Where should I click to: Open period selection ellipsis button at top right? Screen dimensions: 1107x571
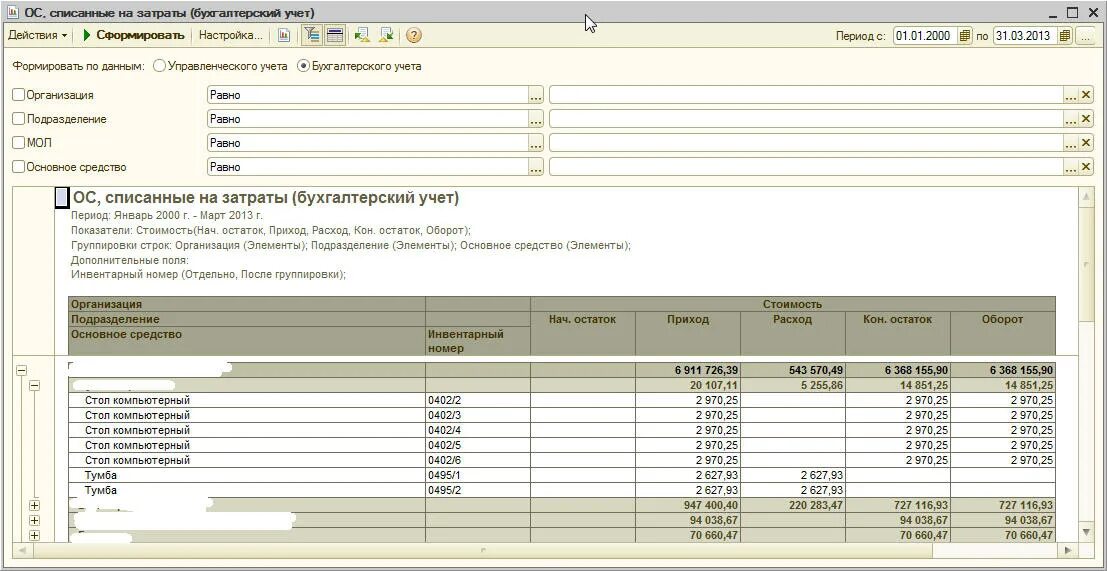1086,36
